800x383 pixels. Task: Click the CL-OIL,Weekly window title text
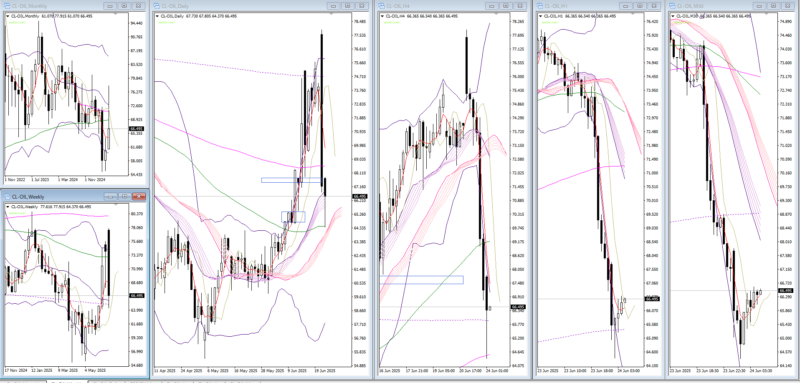point(28,196)
